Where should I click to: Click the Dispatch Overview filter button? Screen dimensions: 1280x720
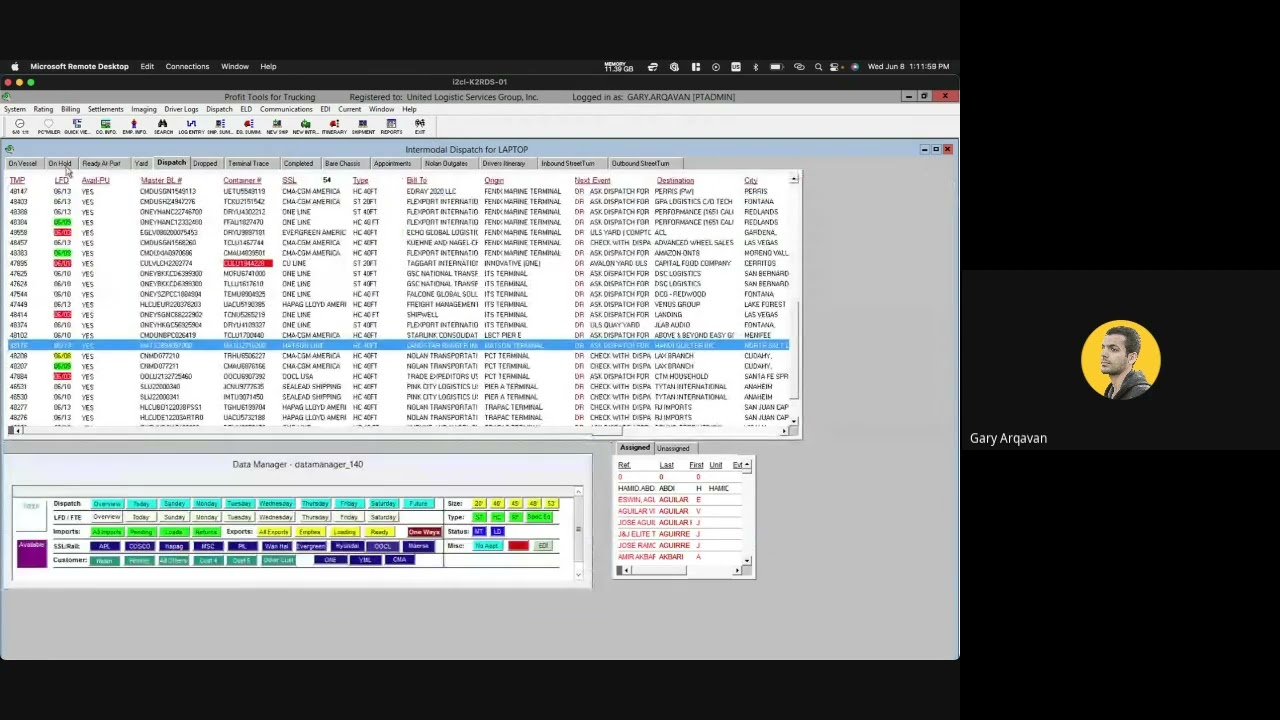point(106,504)
